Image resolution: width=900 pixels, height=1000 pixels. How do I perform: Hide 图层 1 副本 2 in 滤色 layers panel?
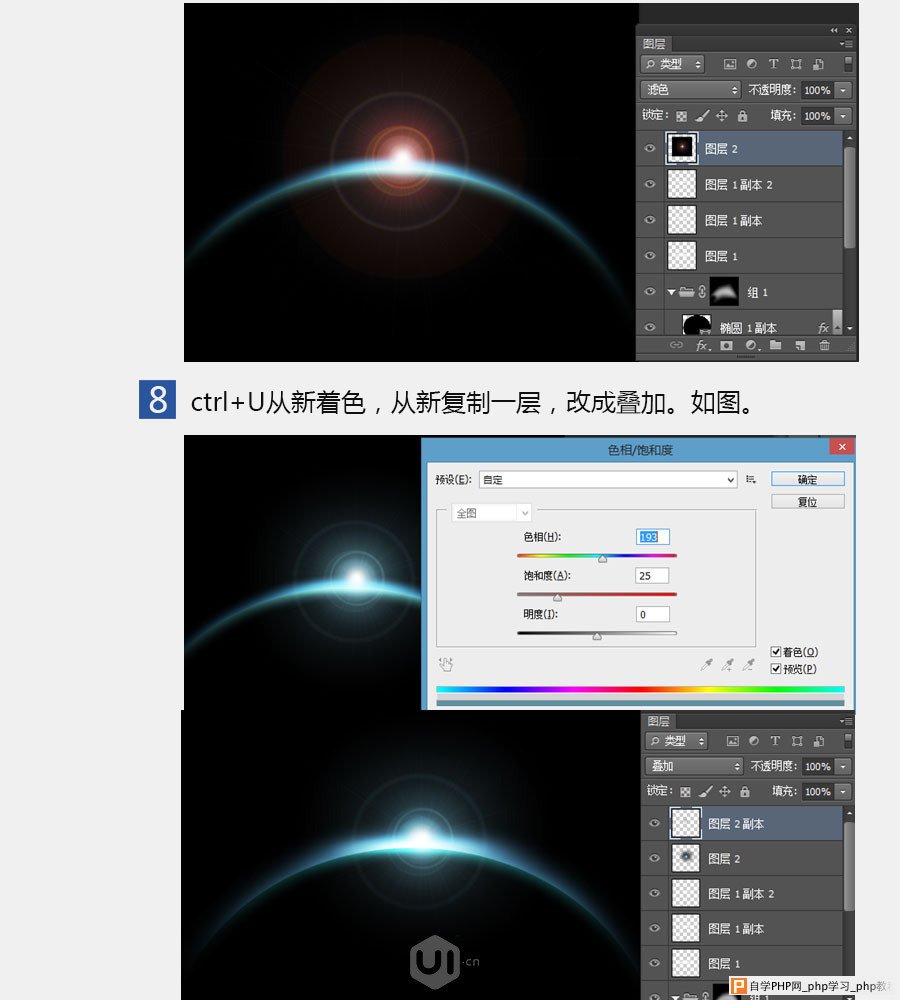pos(650,184)
